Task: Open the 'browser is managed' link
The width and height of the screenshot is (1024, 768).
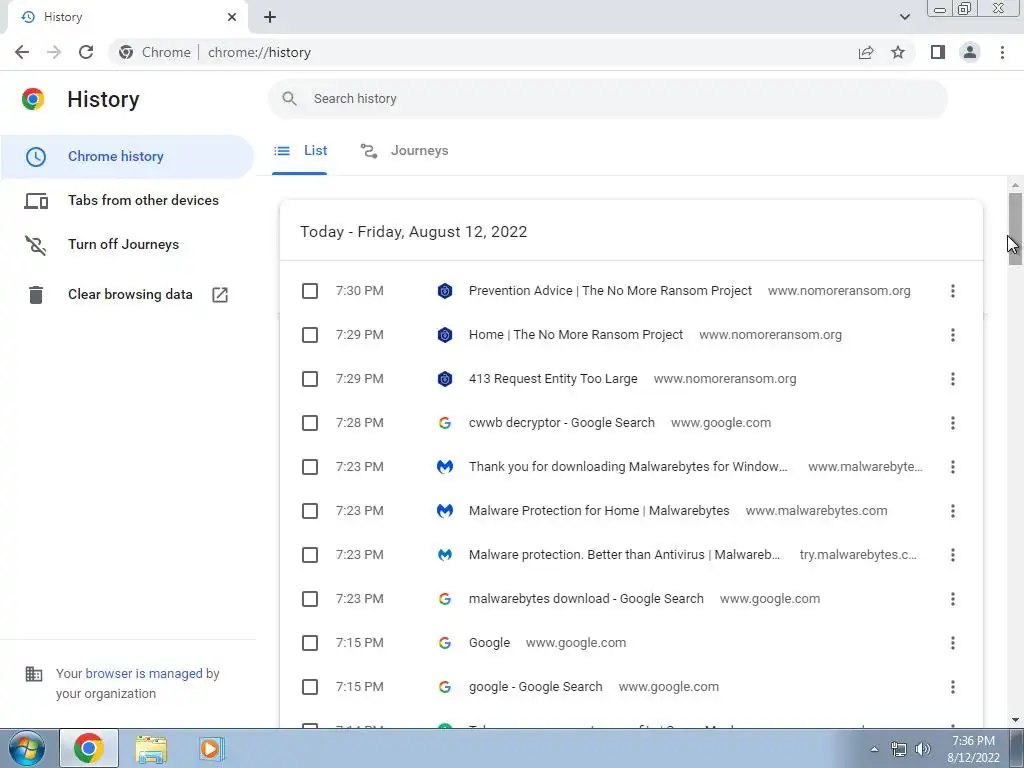Action: [x=144, y=673]
